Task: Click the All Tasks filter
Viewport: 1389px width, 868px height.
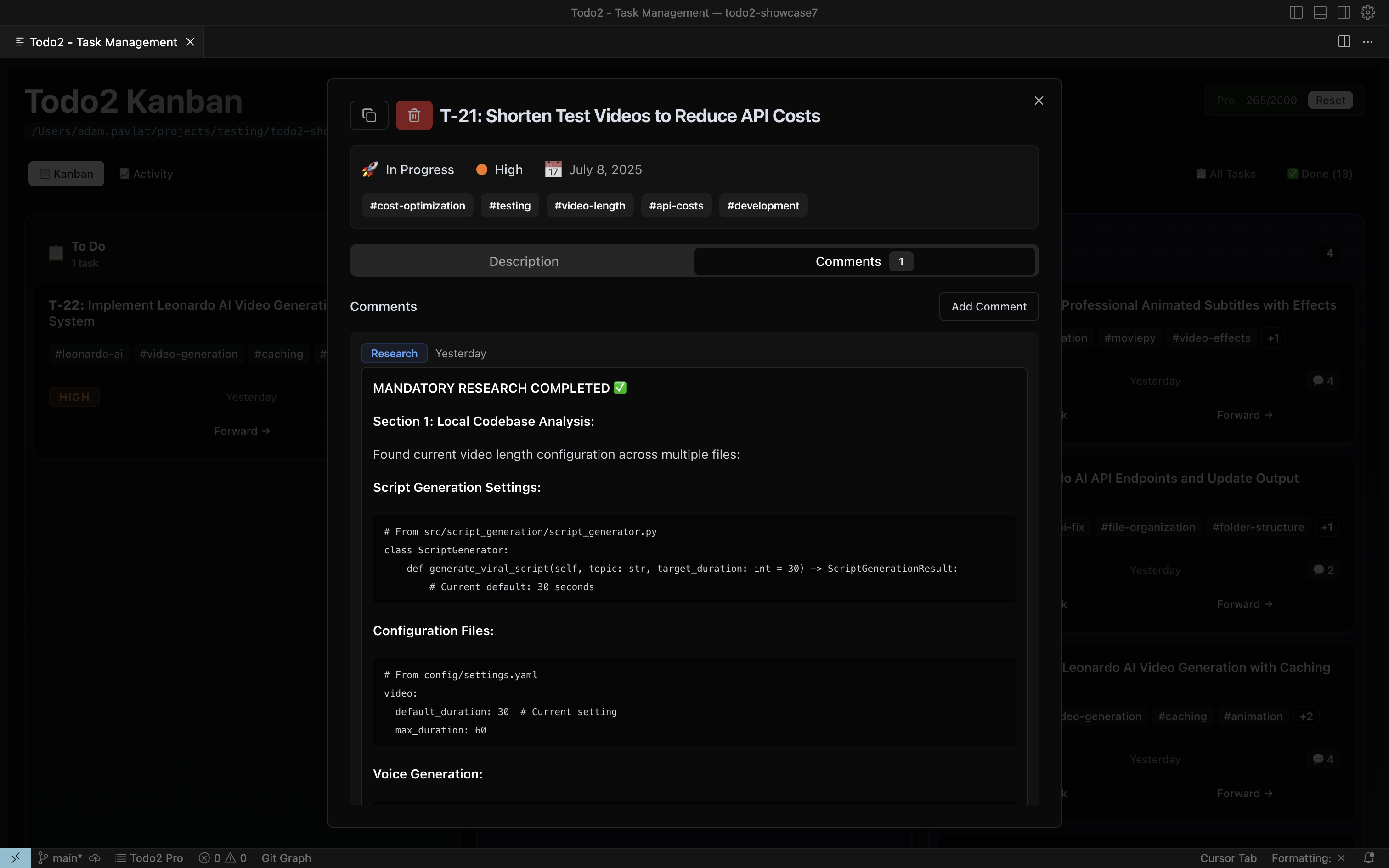Action: point(1225,174)
